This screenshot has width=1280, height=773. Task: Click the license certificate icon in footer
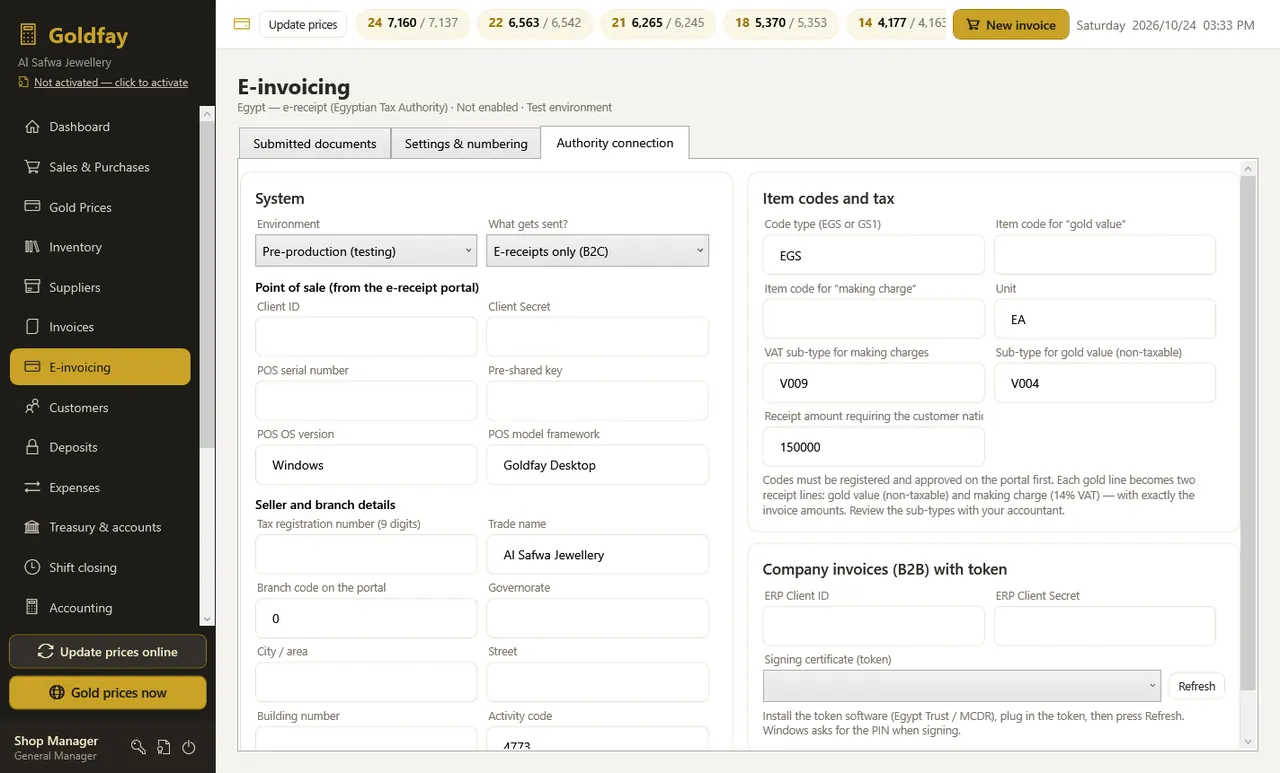163,747
